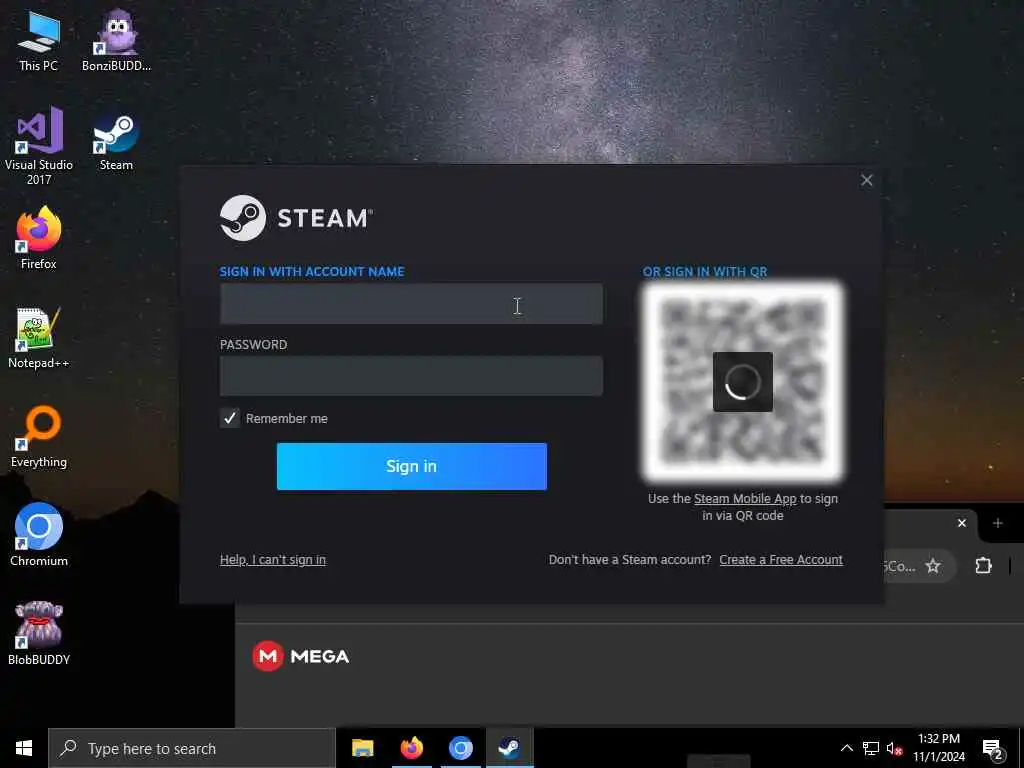
Task: Open browser extensions puzzle icon
Action: tap(984, 566)
